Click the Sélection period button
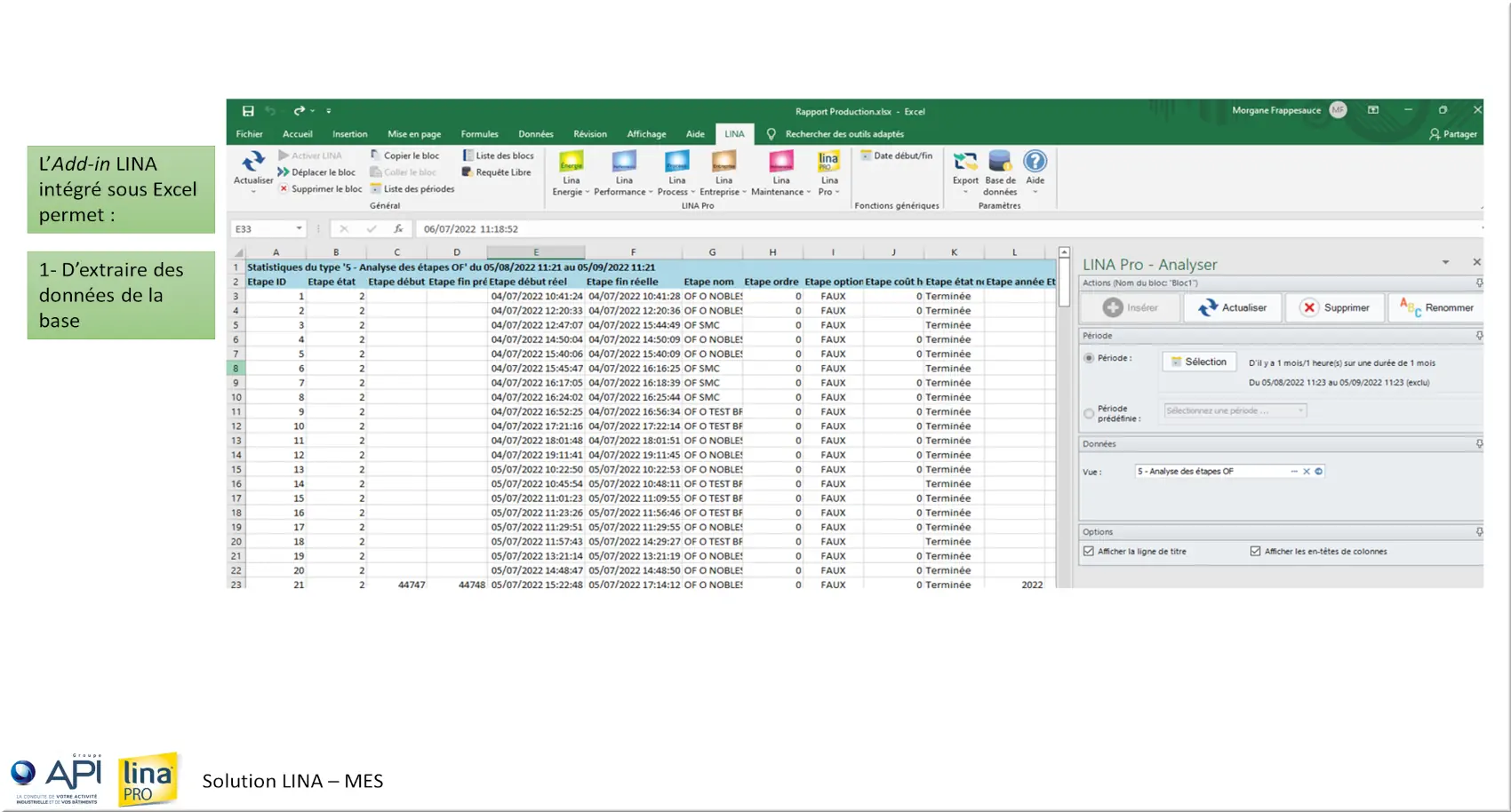 pos(1199,362)
